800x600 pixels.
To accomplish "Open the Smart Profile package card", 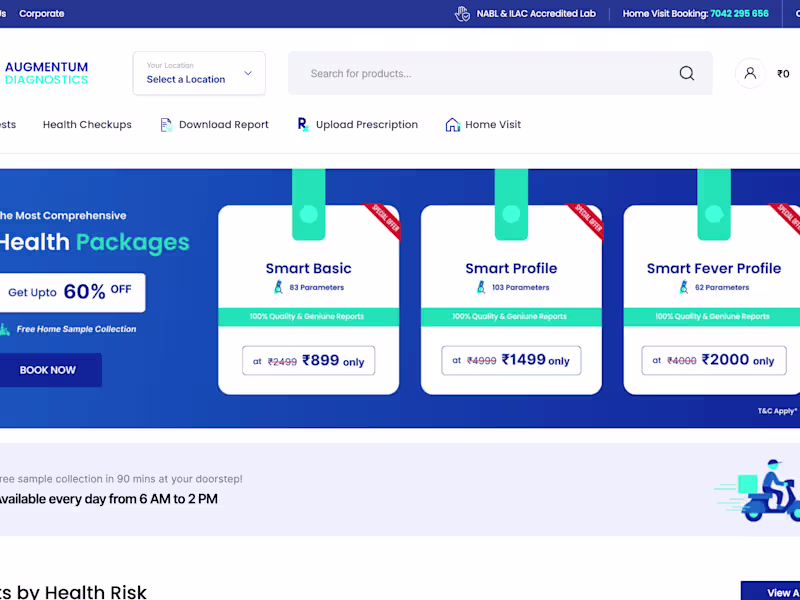I will click(x=511, y=299).
